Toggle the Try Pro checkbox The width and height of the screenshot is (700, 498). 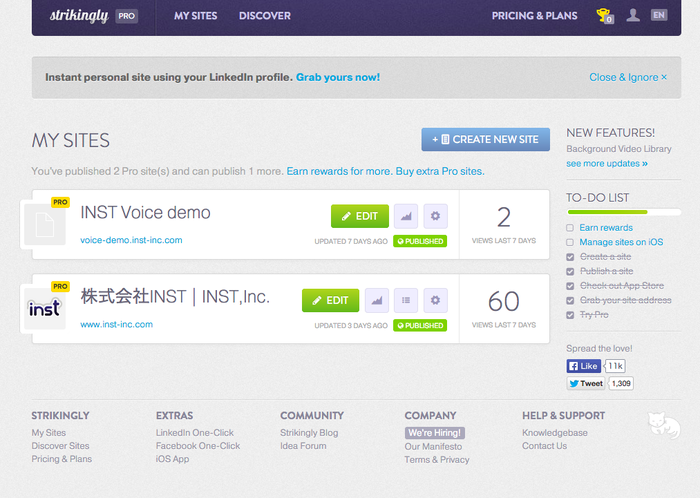click(570, 315)
